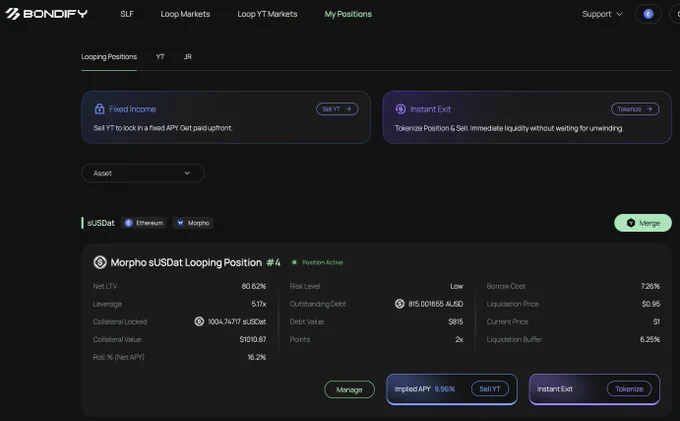Image resolution: width=680 pixels, height=421 pixels.
Task: Click the position number #4
Action: click(x=273, y=262)
